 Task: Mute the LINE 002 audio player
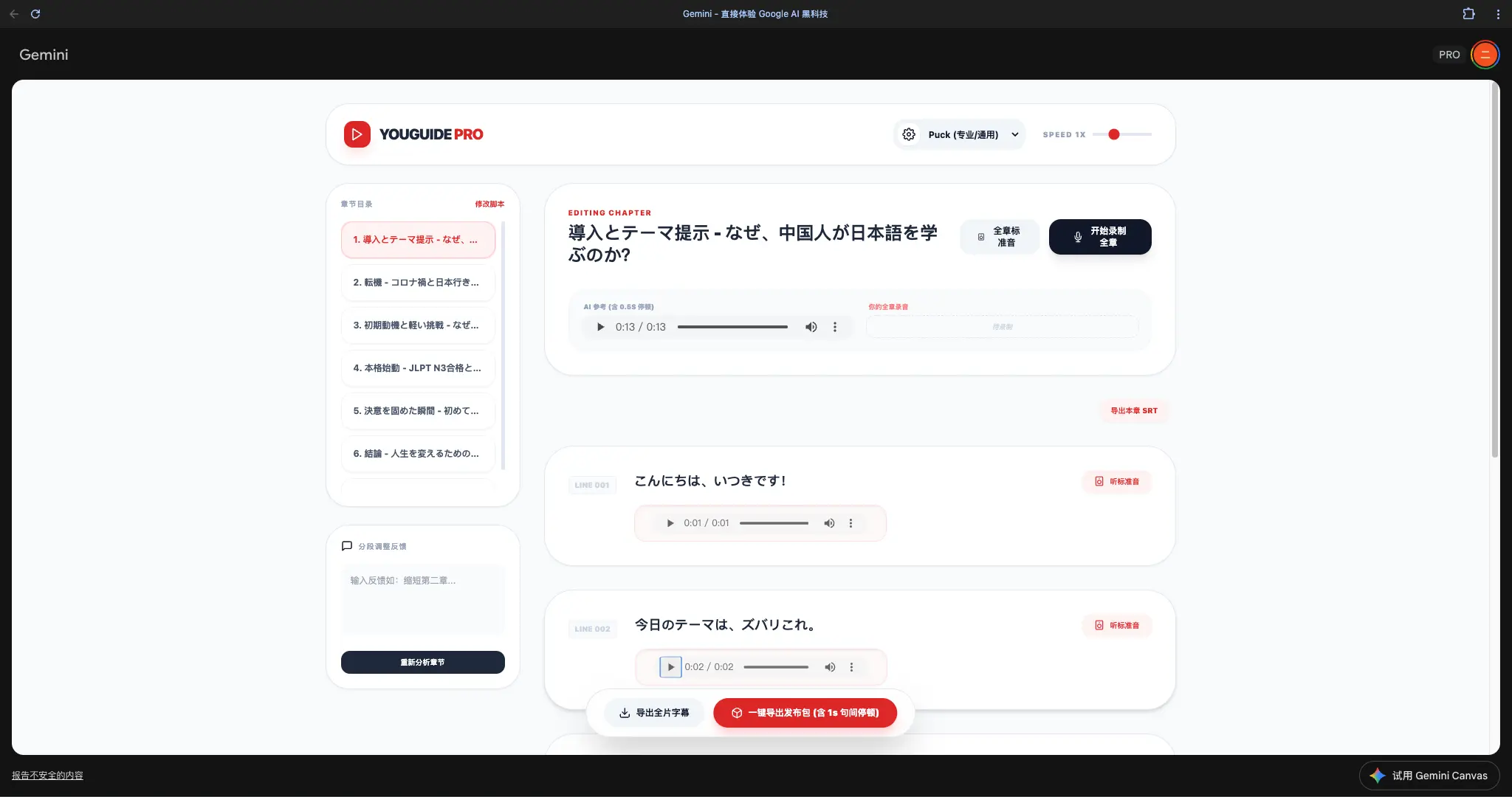(x=829, y=666)
